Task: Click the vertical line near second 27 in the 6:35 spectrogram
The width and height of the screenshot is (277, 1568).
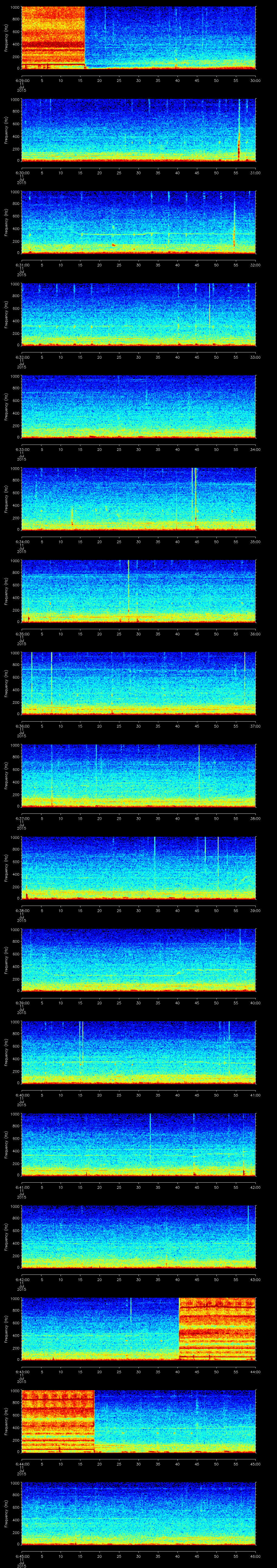Action: click(128, 584)
